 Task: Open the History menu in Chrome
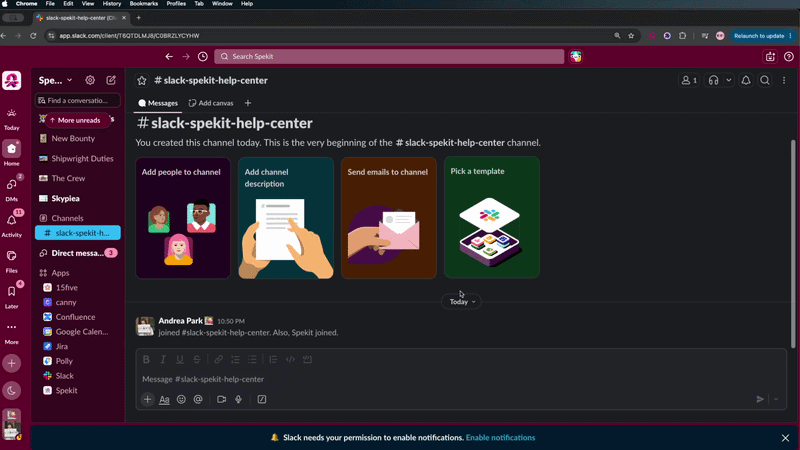[112, 4]
